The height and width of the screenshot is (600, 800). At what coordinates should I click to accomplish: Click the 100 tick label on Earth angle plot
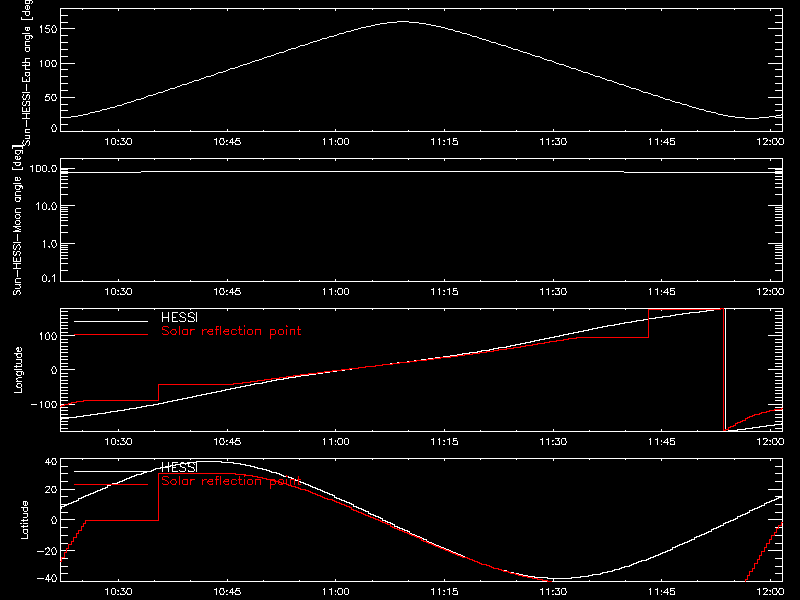[47, 64]
